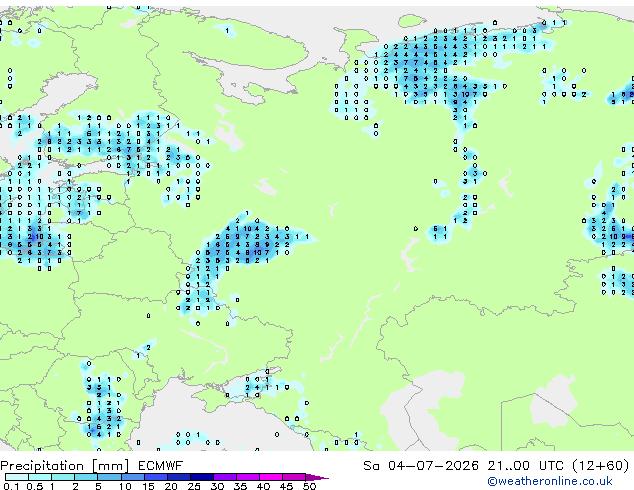
Task: Select the legend swatch between 35 and 40
Action: tap(248, 477)
